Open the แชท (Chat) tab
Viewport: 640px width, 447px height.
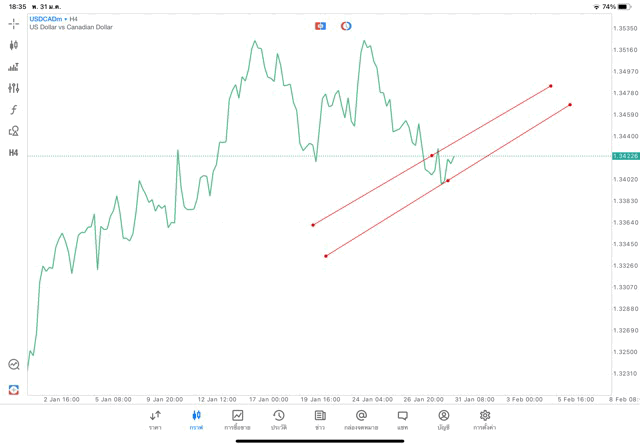[402, 419]
